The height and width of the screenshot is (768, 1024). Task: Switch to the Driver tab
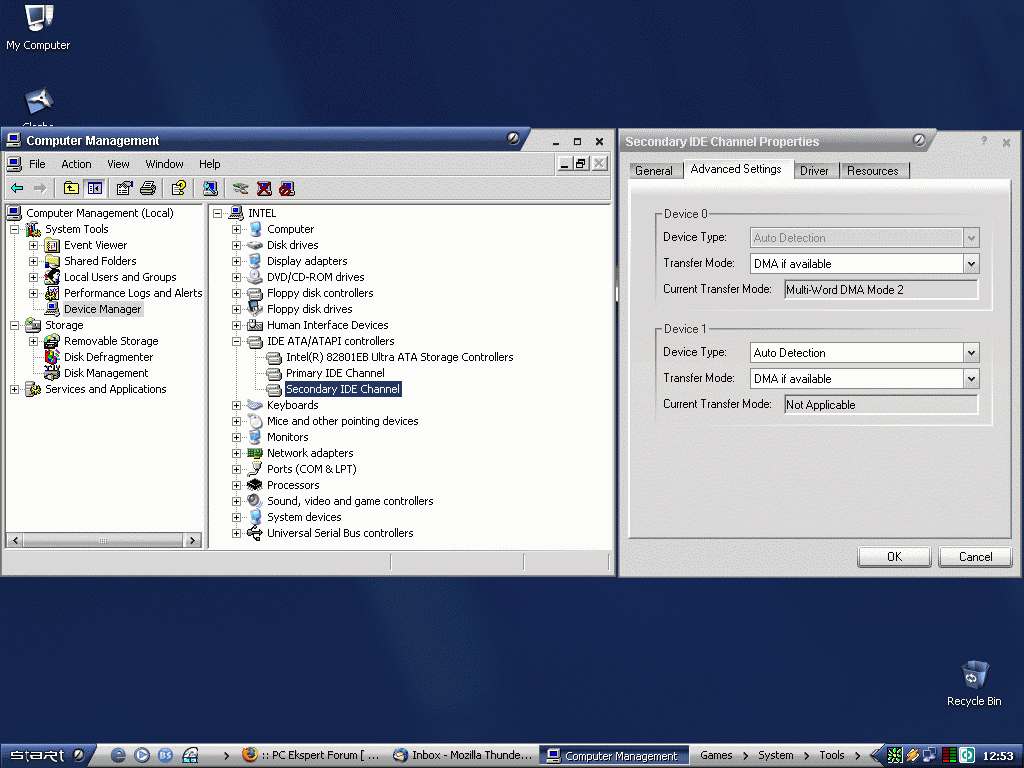coord(814,171)
